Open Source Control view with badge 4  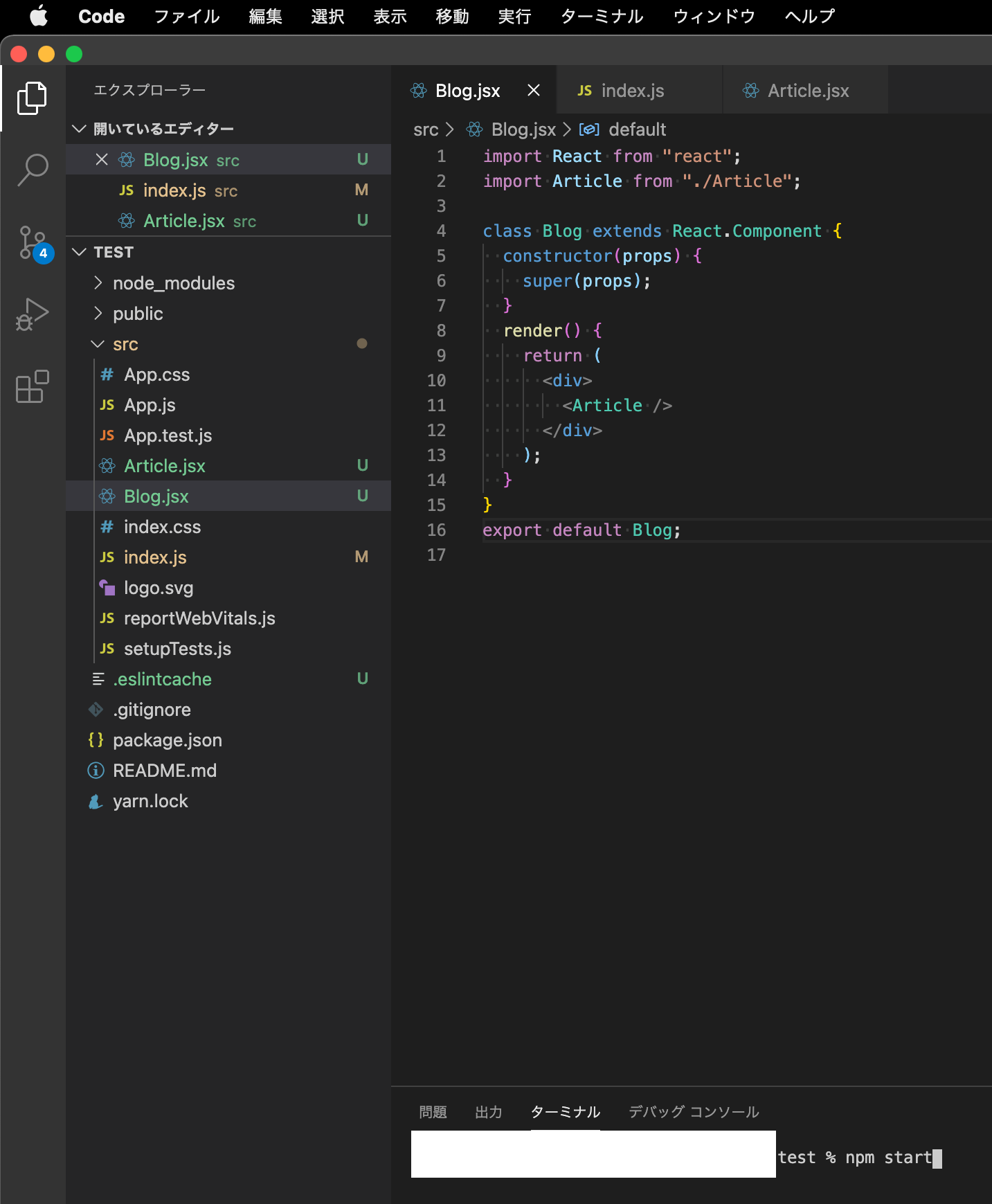33,244
